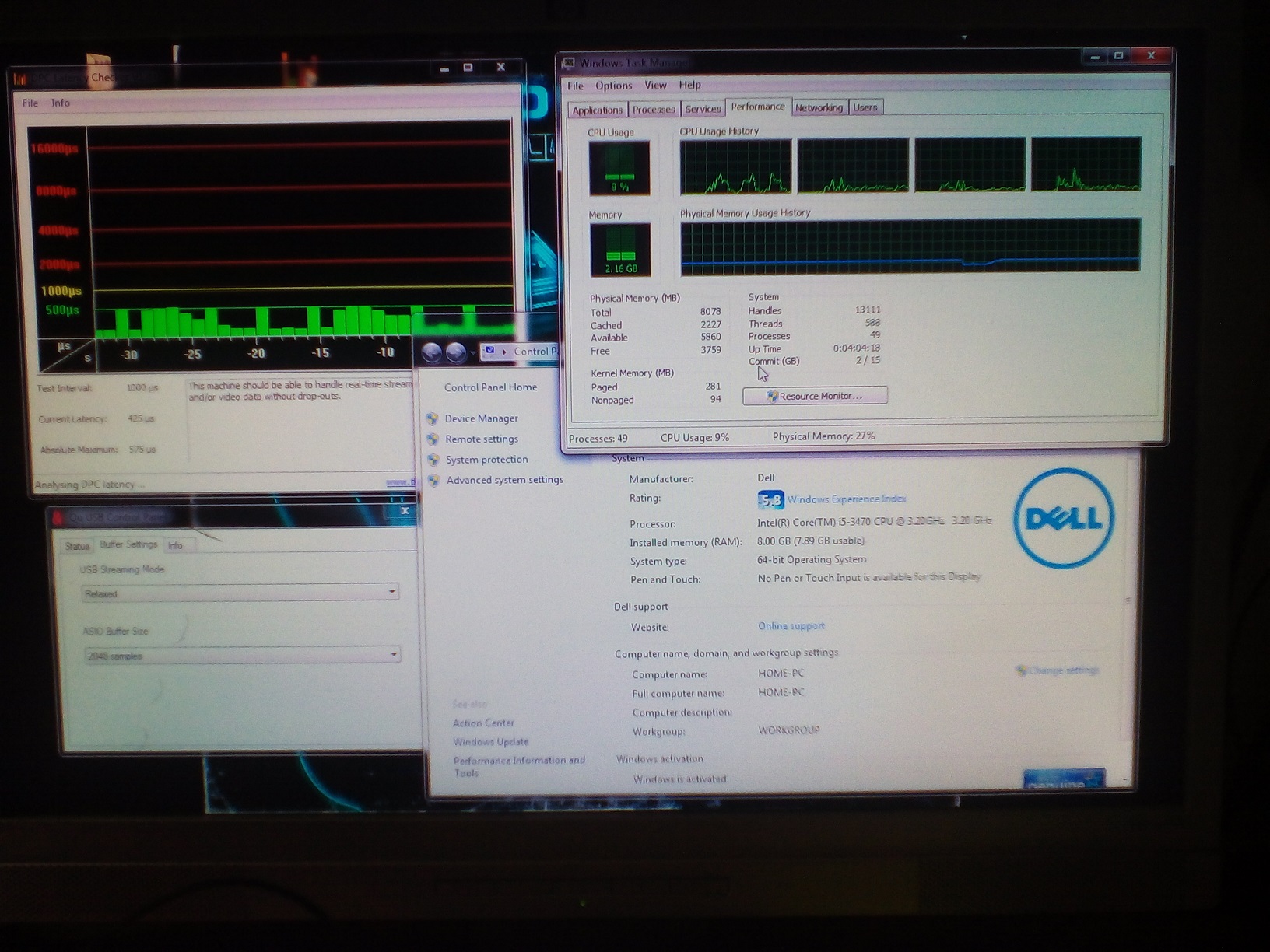Viewport: 1270px width, 952px height.
Task: Switch to Status tab in USB Control Panel
Action: click(77, 546)
